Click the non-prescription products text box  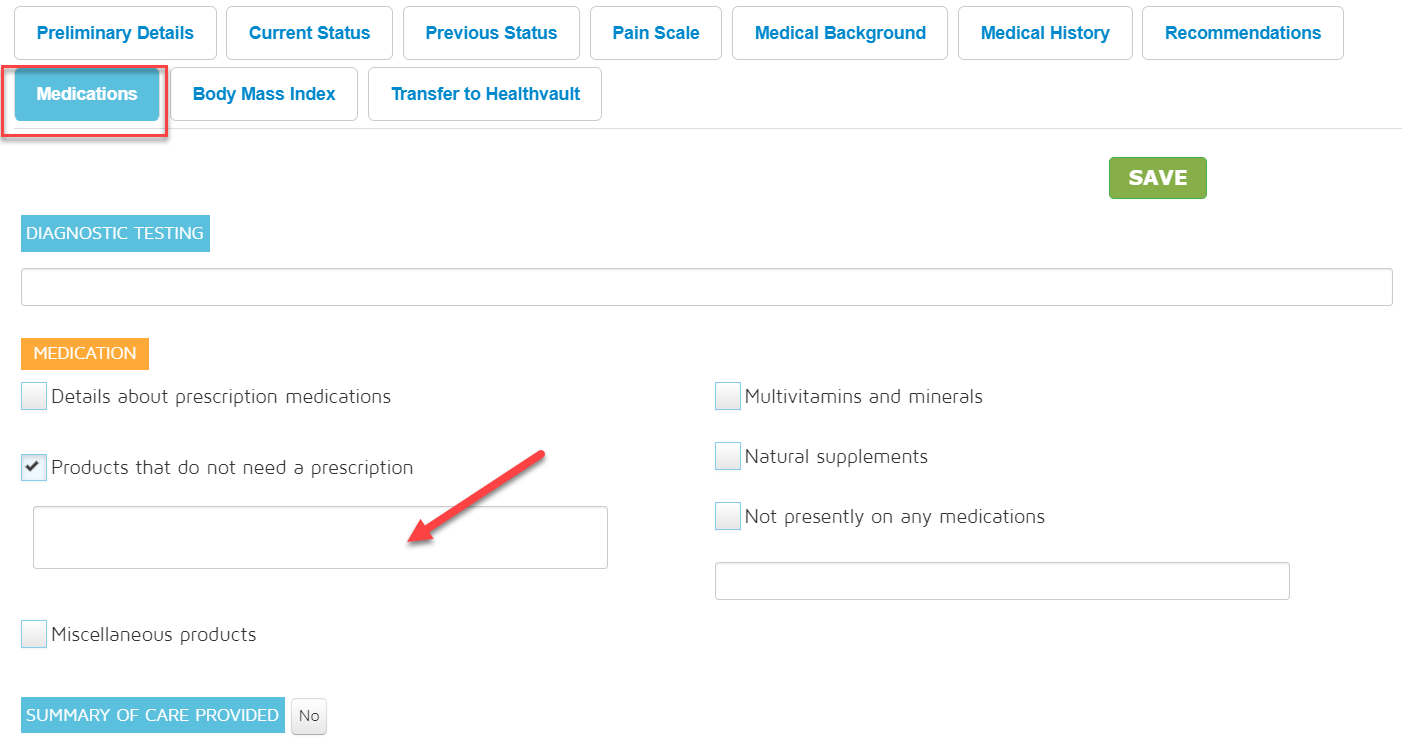tap(320, 538)
